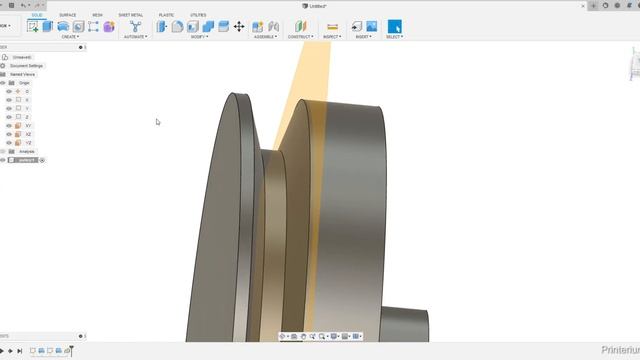This screenshot has height=360, width=640.
Task: Toggle visibility of the Origin folder
Action: point(3,83)
